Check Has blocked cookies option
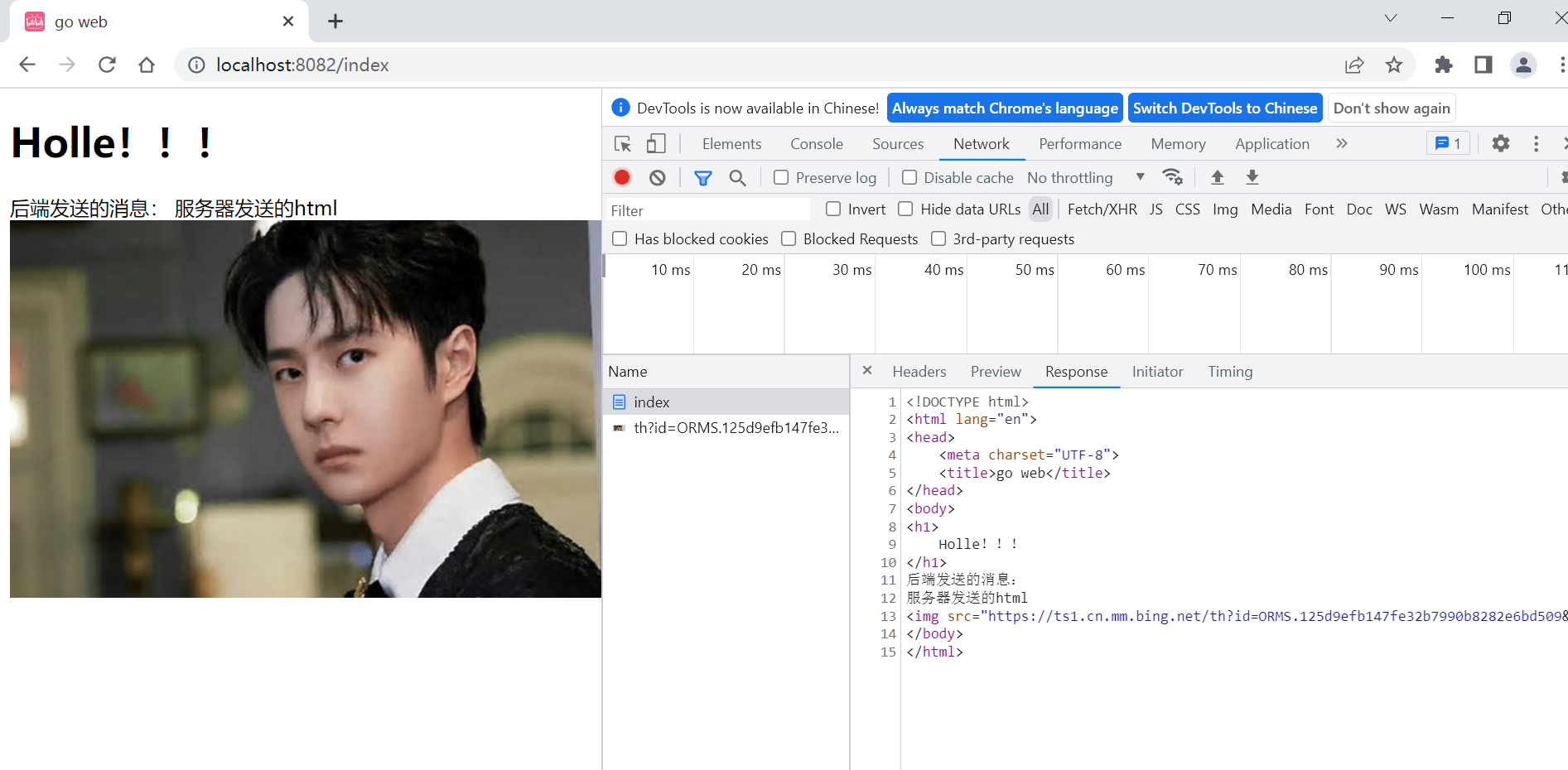This screenshot has height=770, width=1568. (620, 238)
